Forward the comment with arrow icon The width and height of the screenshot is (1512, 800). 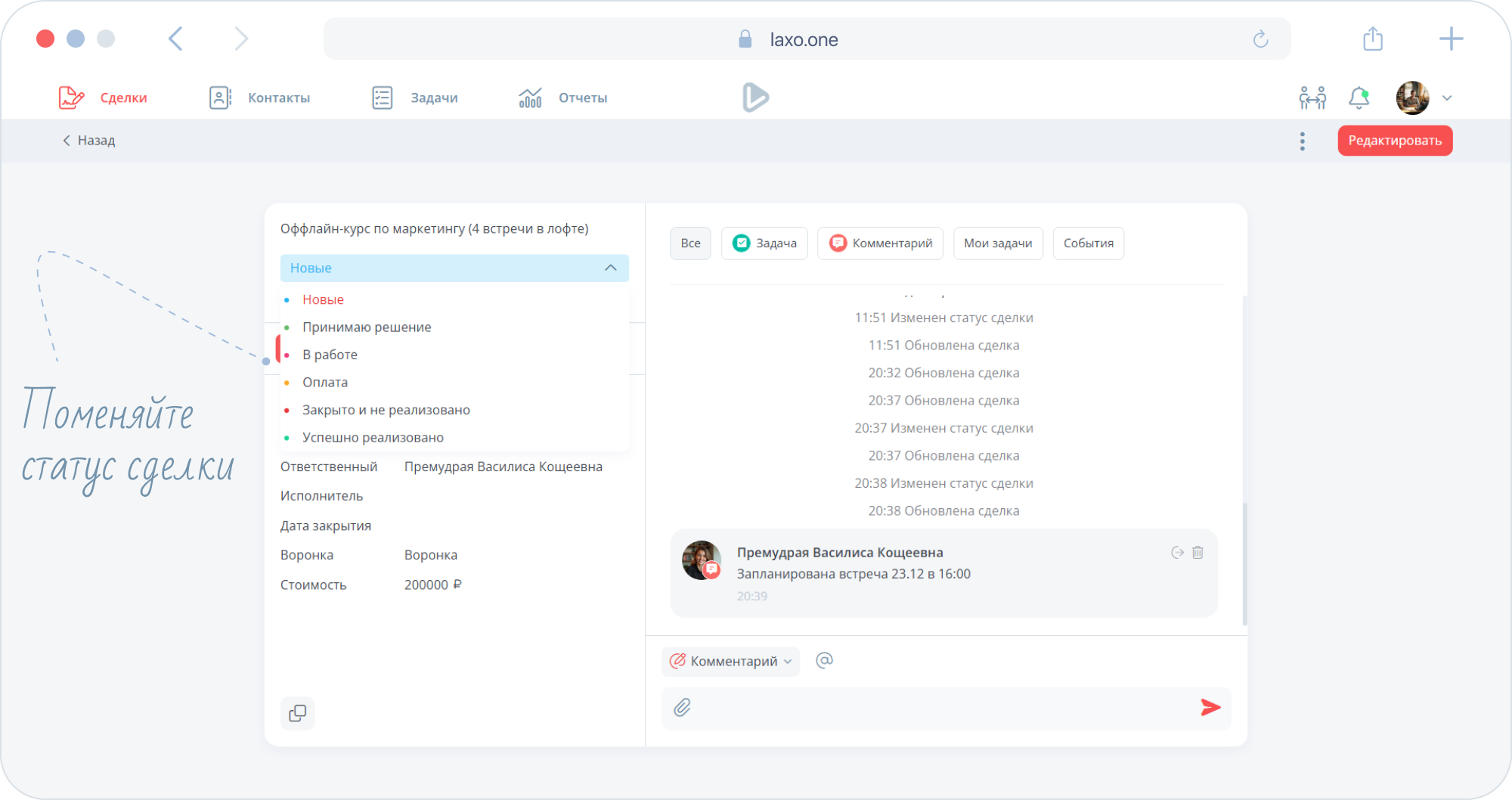tap(1177, 553)
